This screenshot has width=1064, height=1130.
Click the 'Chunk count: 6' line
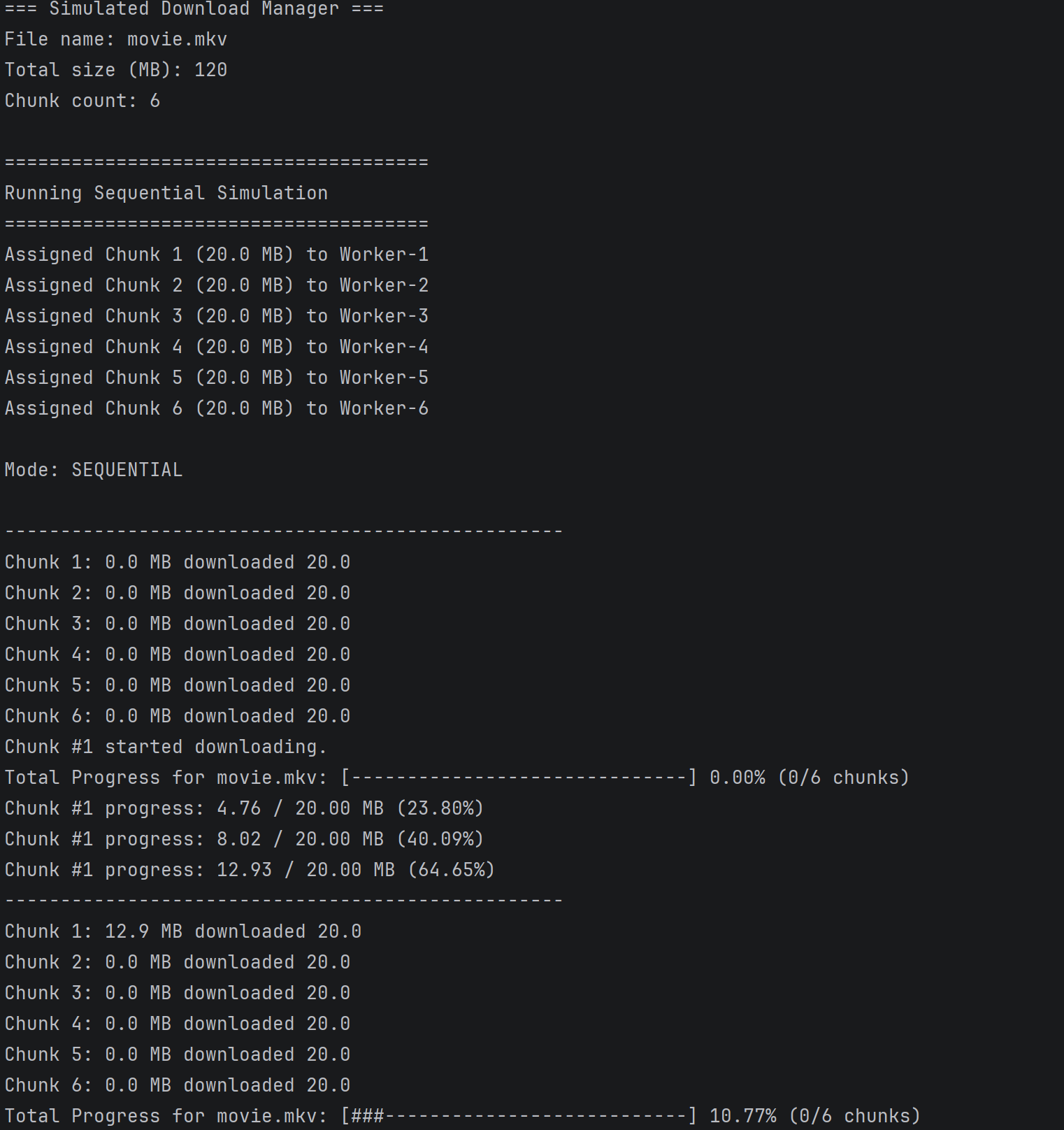(82, 101)
